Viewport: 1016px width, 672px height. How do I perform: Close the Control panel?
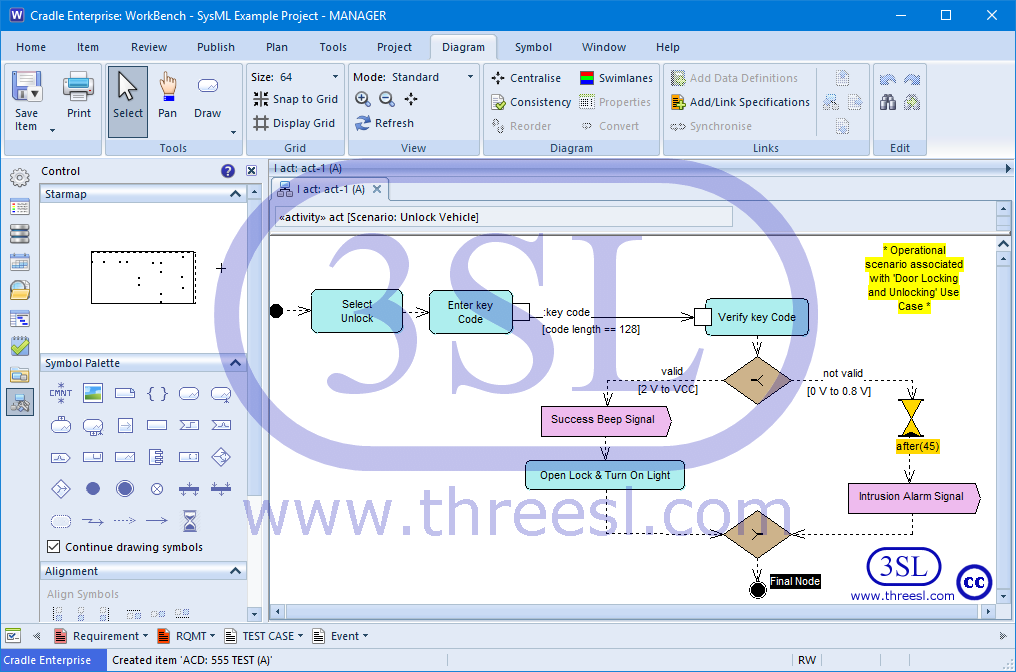(x=251, y=171)
